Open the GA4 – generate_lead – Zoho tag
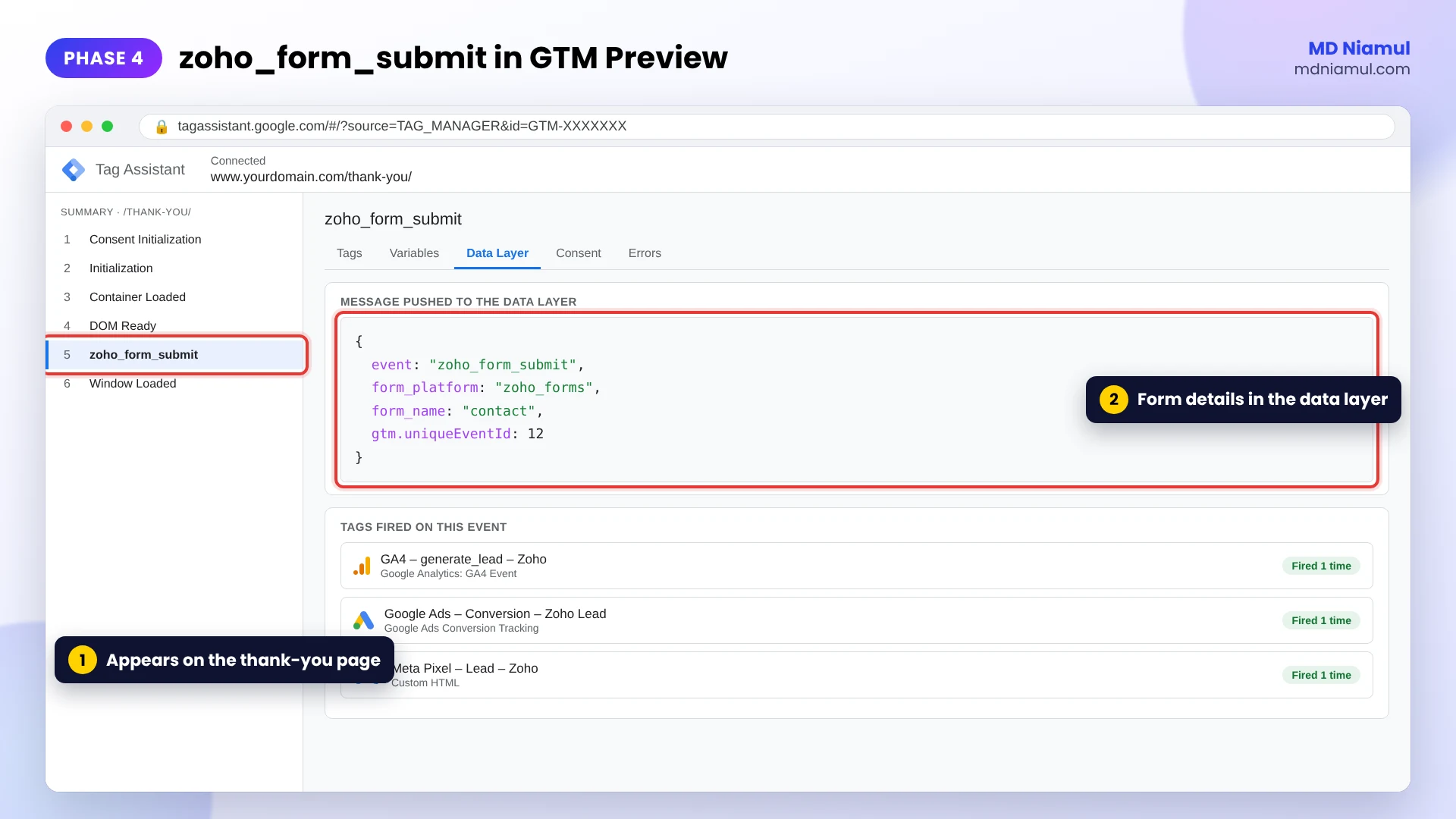The image size is (1456, 819). pyautogui.click(x=856, y=566)
